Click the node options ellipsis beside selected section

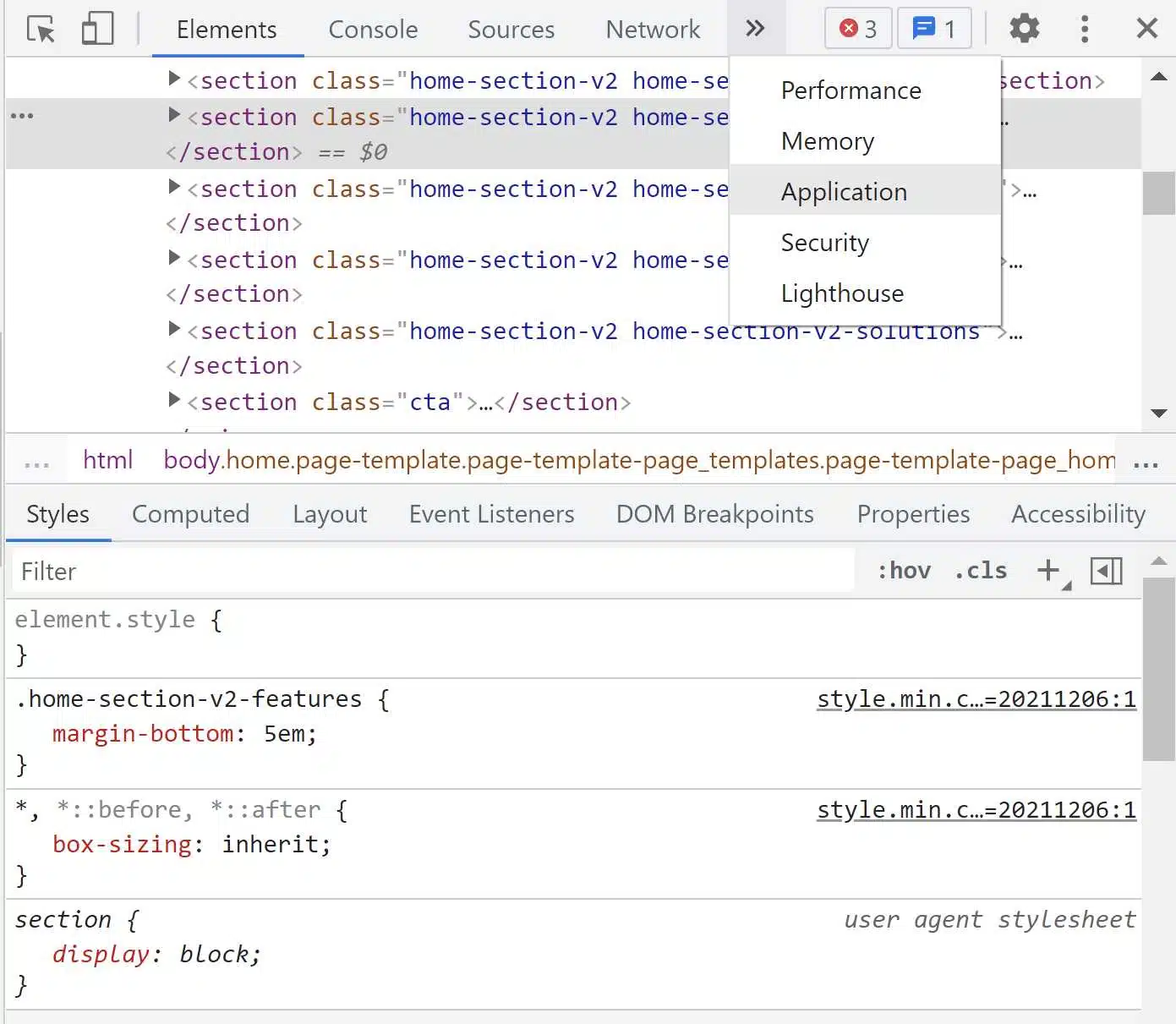[22, 116]
